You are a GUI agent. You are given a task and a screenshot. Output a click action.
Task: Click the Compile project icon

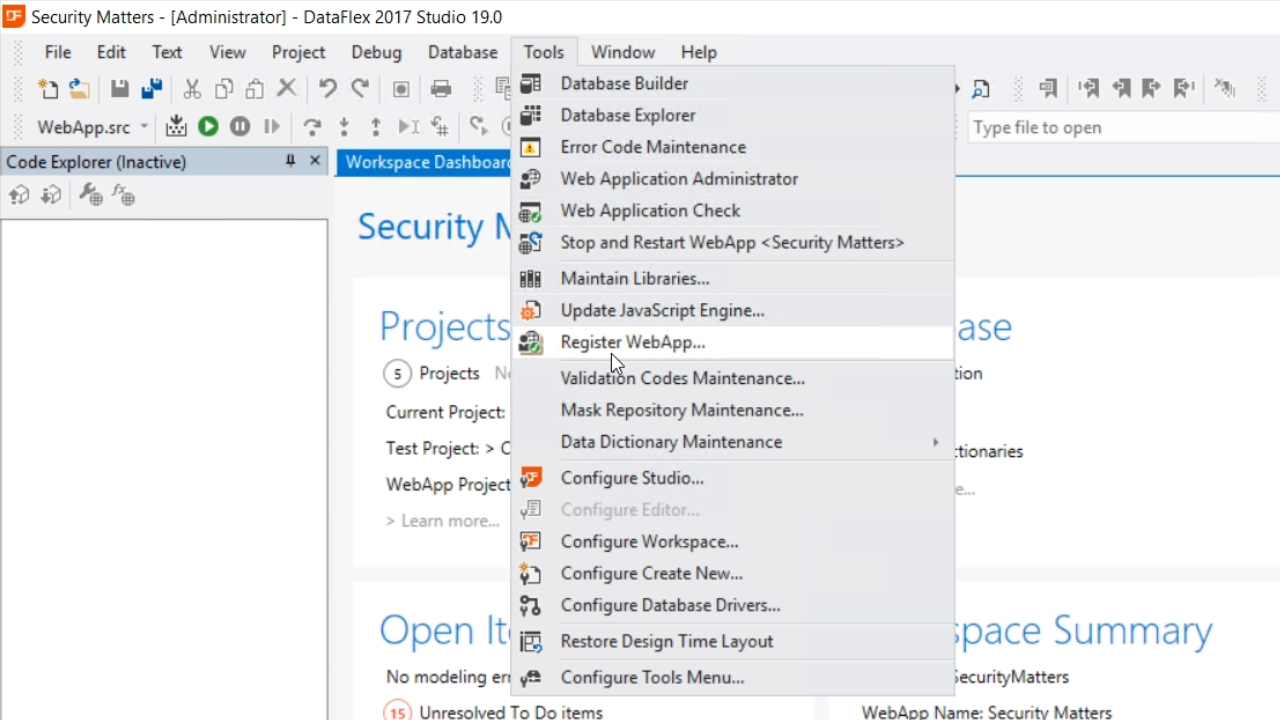click(176, 127)
